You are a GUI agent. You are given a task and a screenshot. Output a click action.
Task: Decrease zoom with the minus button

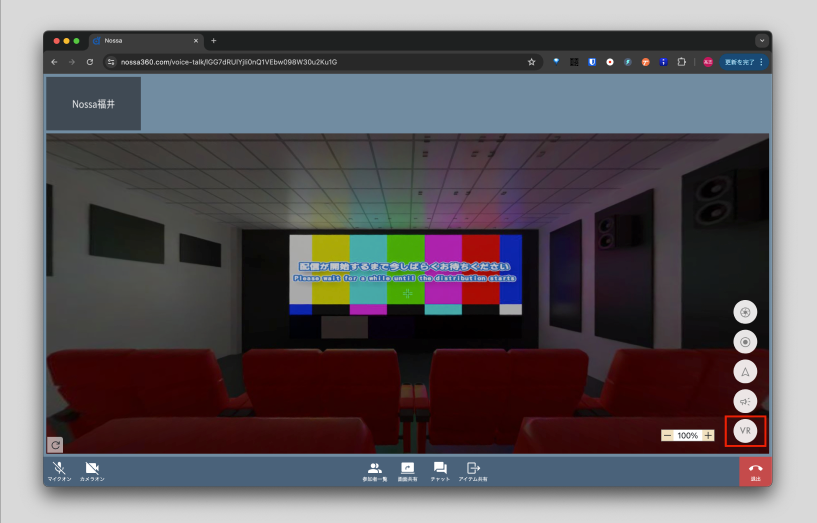(x=667, y=435)
